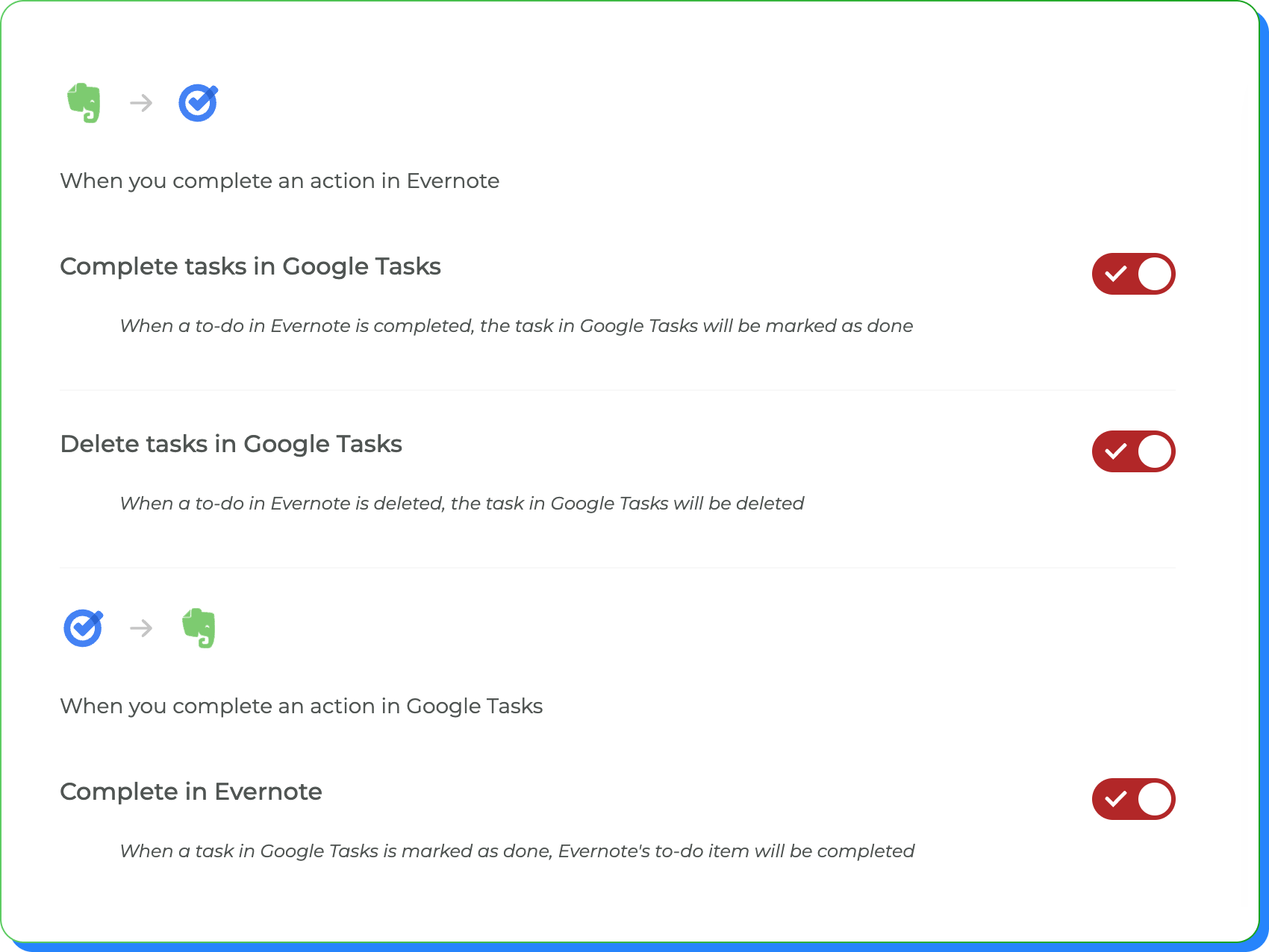Click the checkmark inside the bottom toggle
The height and width of the screenshot is (952, 1269).
tap(1117, 799)
